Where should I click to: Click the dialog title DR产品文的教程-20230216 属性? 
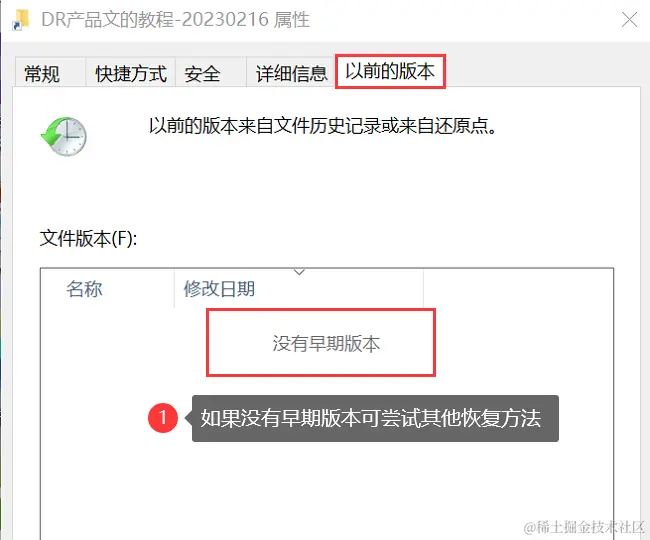176,19
